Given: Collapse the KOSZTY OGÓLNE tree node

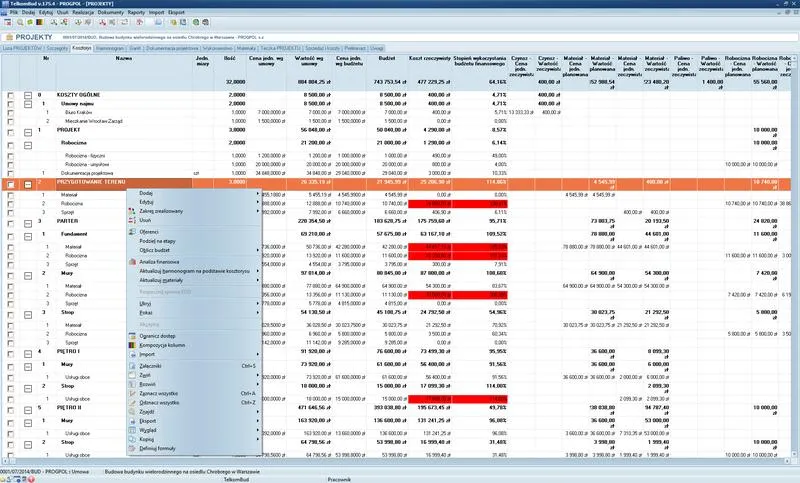Looking at the screenshot, I should (x=26, y=93).
